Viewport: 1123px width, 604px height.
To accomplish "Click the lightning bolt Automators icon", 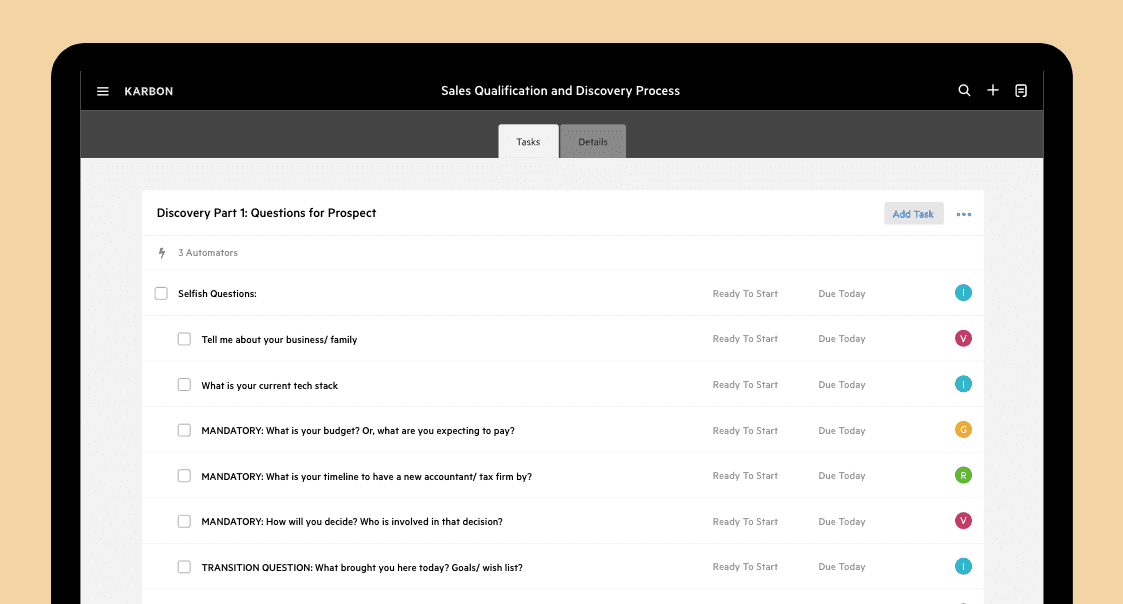I will (162, 253).
